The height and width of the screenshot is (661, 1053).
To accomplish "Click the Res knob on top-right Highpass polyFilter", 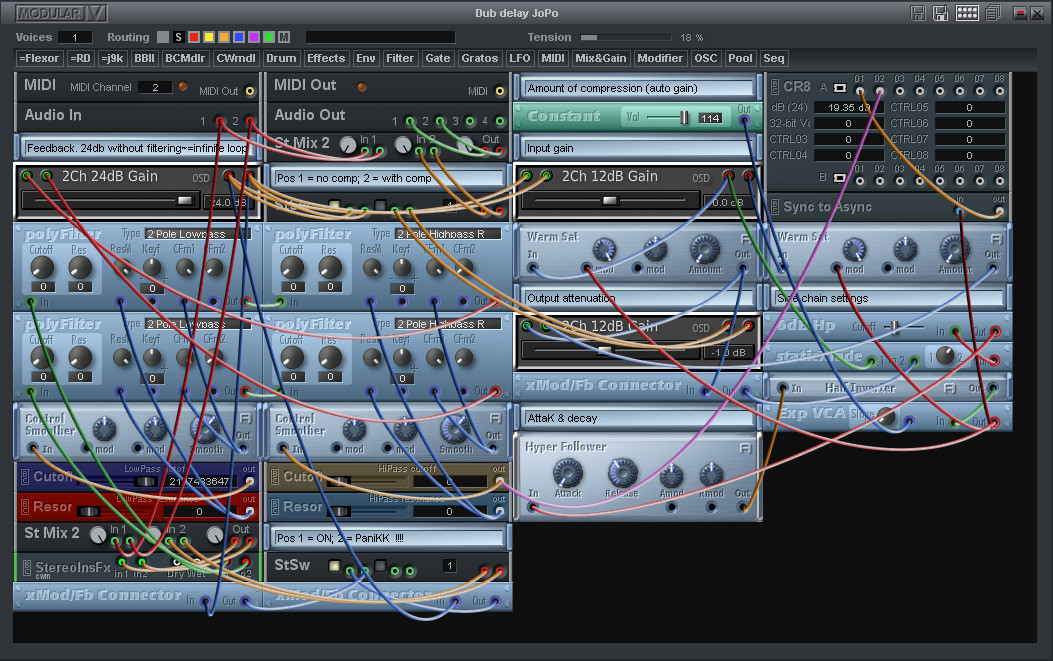I will coord(330,267).
